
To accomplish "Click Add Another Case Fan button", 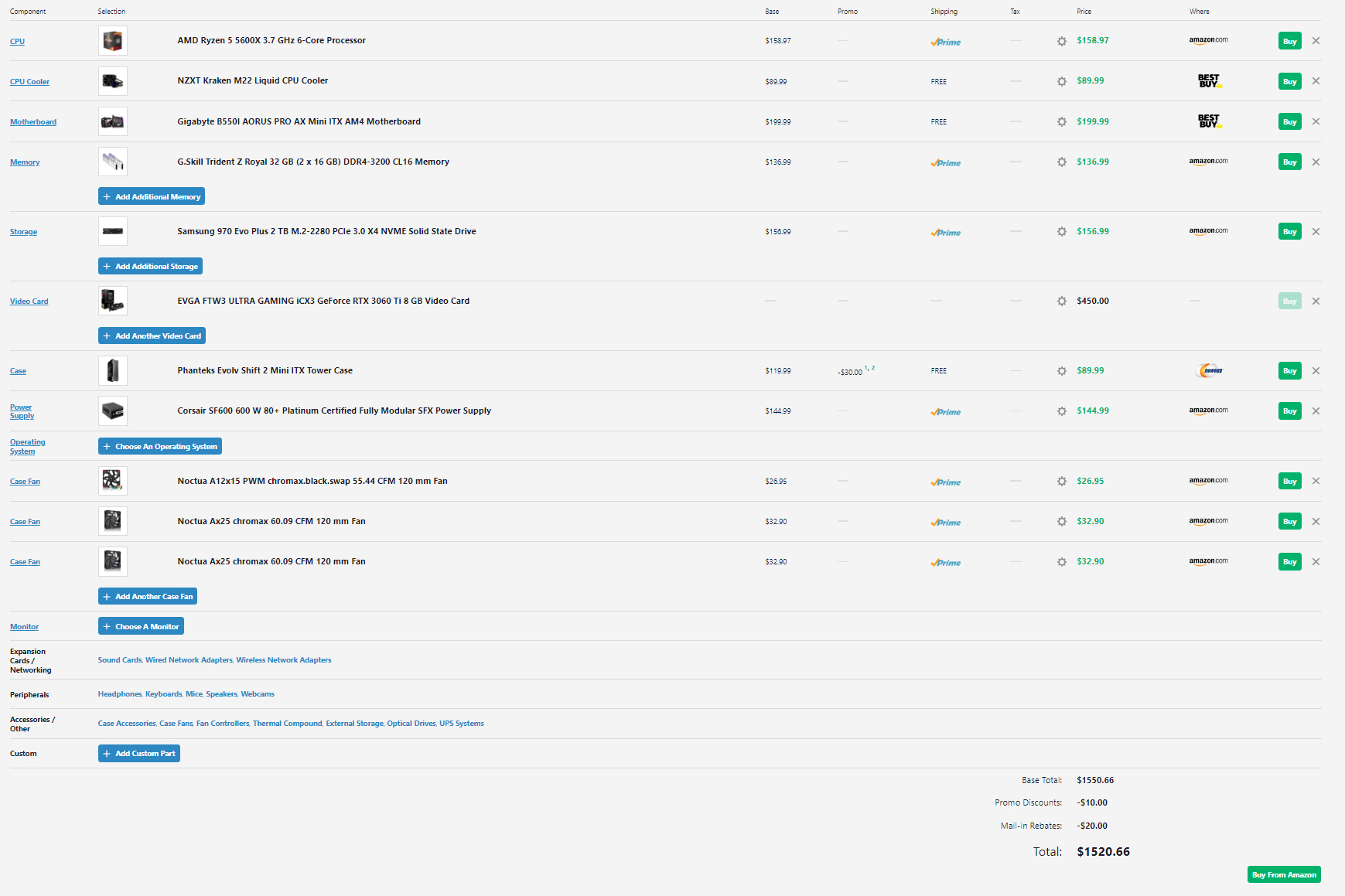I will 148,596.
